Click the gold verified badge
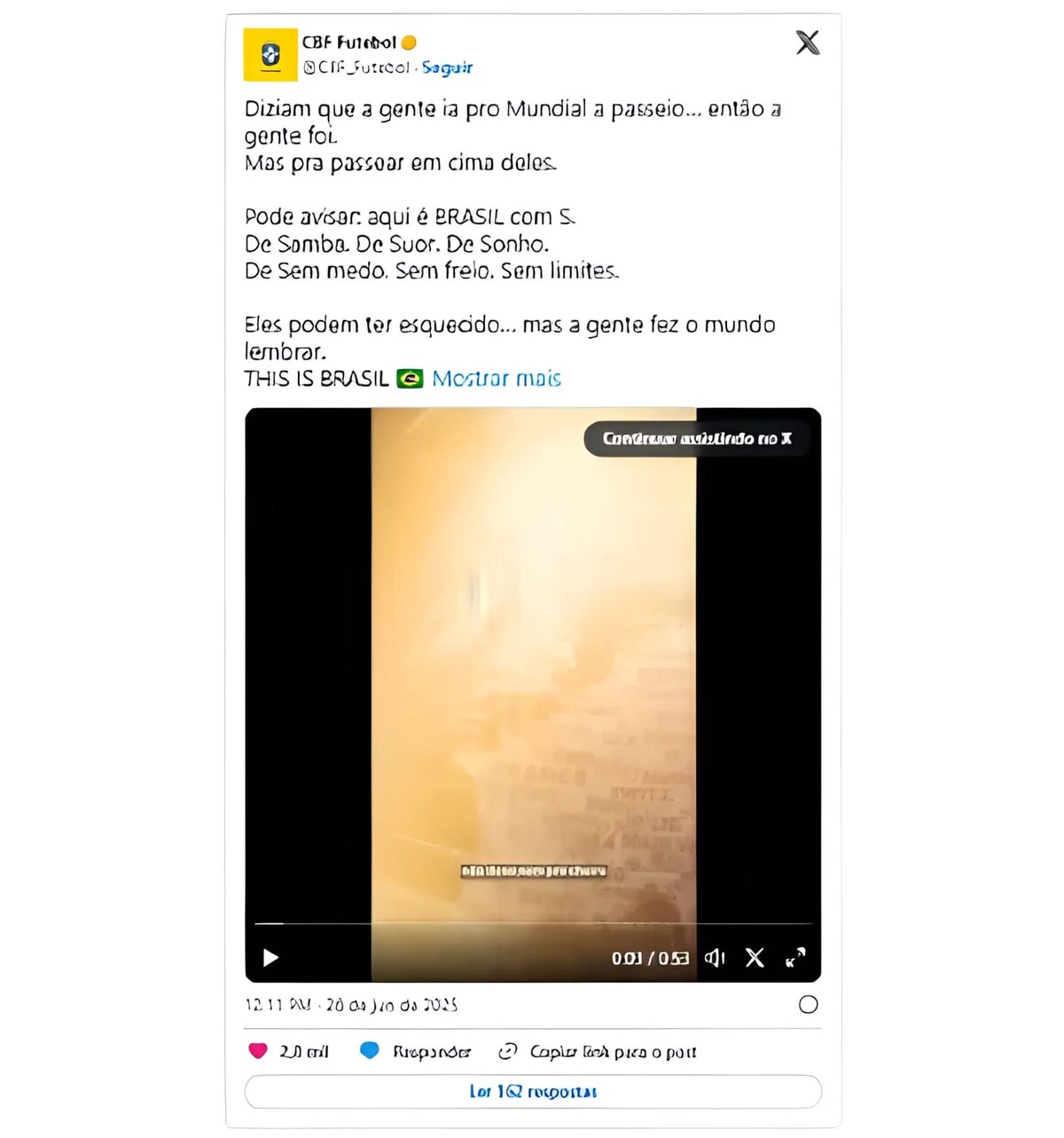 pos(409,43)
